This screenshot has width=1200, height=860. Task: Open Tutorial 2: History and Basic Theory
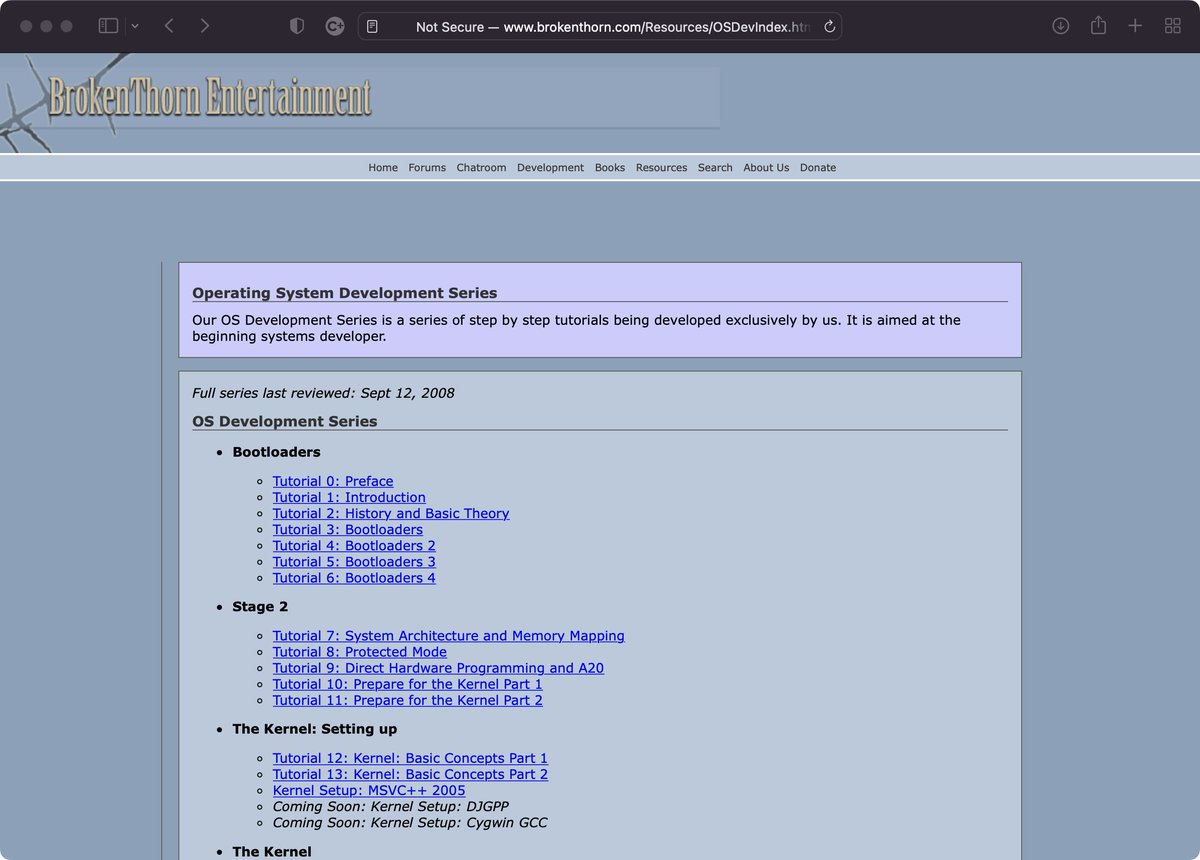[391, 513]
